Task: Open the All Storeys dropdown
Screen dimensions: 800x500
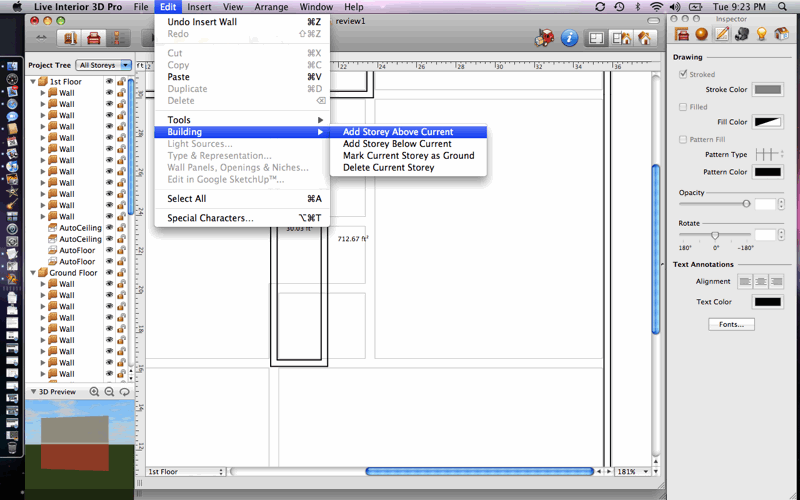Action: coord(104,65)
